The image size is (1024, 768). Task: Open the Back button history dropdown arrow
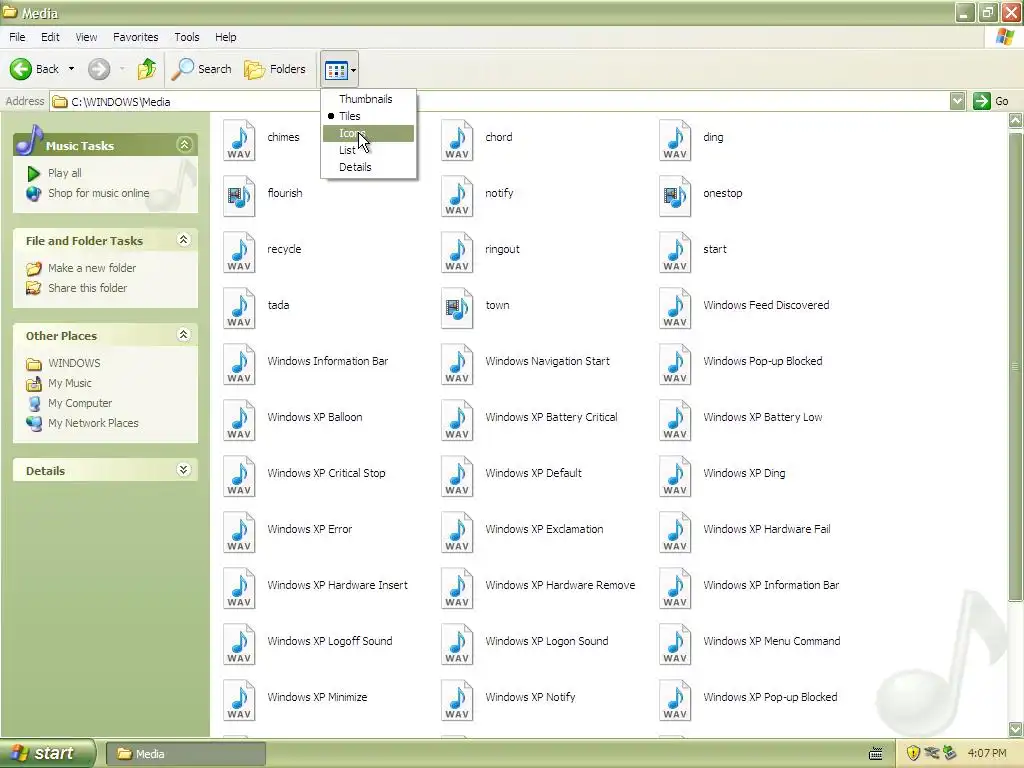click(71, 69)
